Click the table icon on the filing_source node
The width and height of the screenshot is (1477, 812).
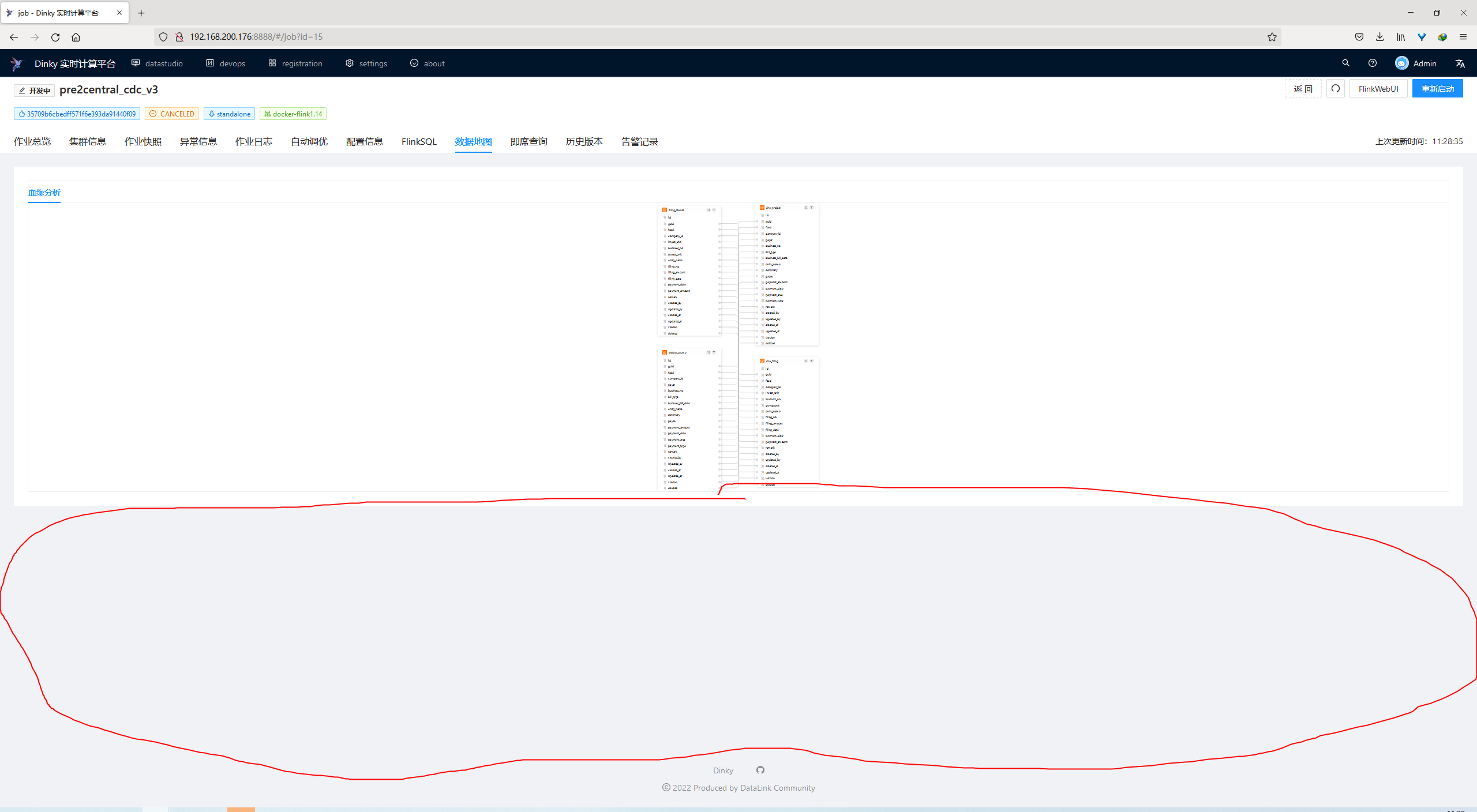665,210
